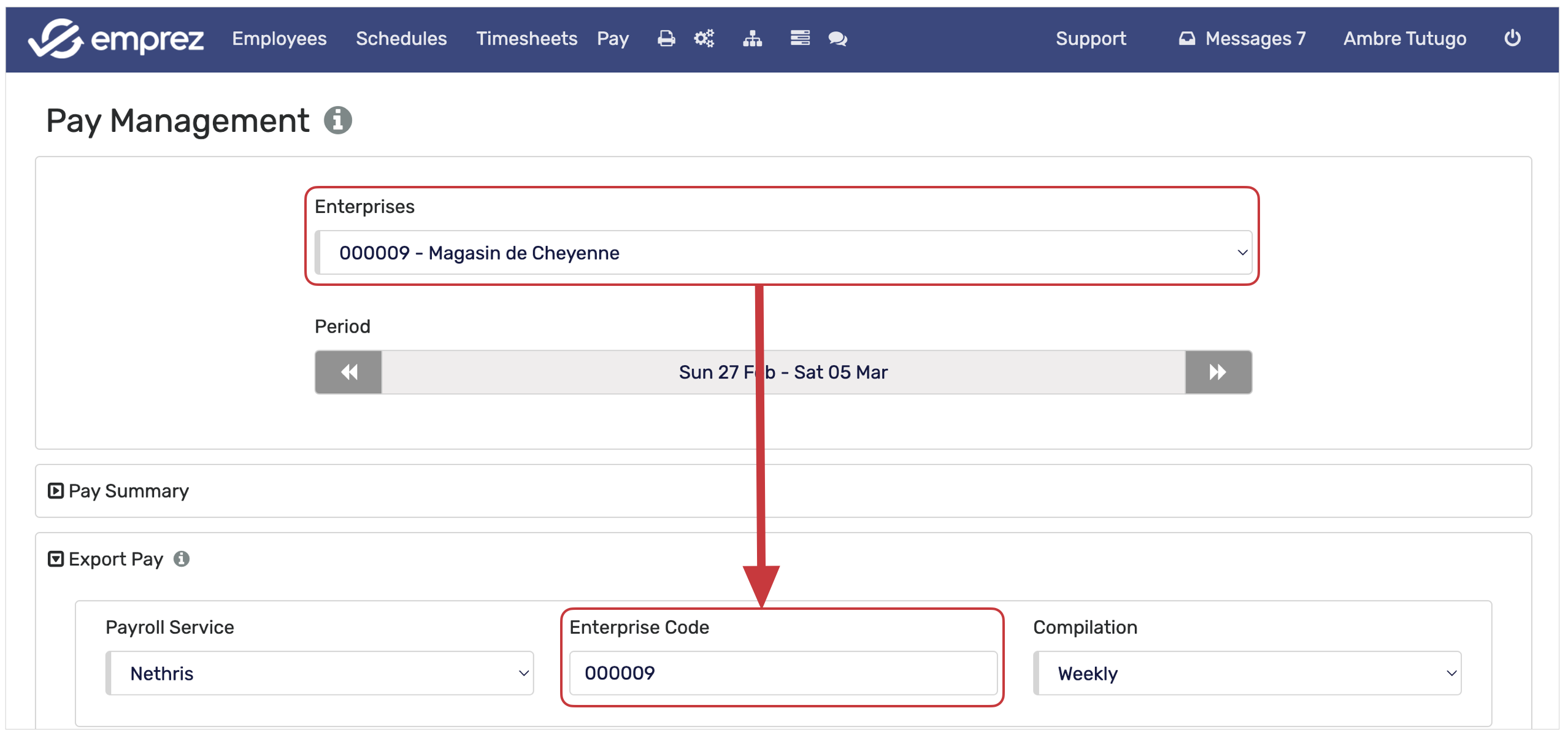Open the Payroll Service Nethris dropdown
The image size is (1568, 735).
pos(320,673)
